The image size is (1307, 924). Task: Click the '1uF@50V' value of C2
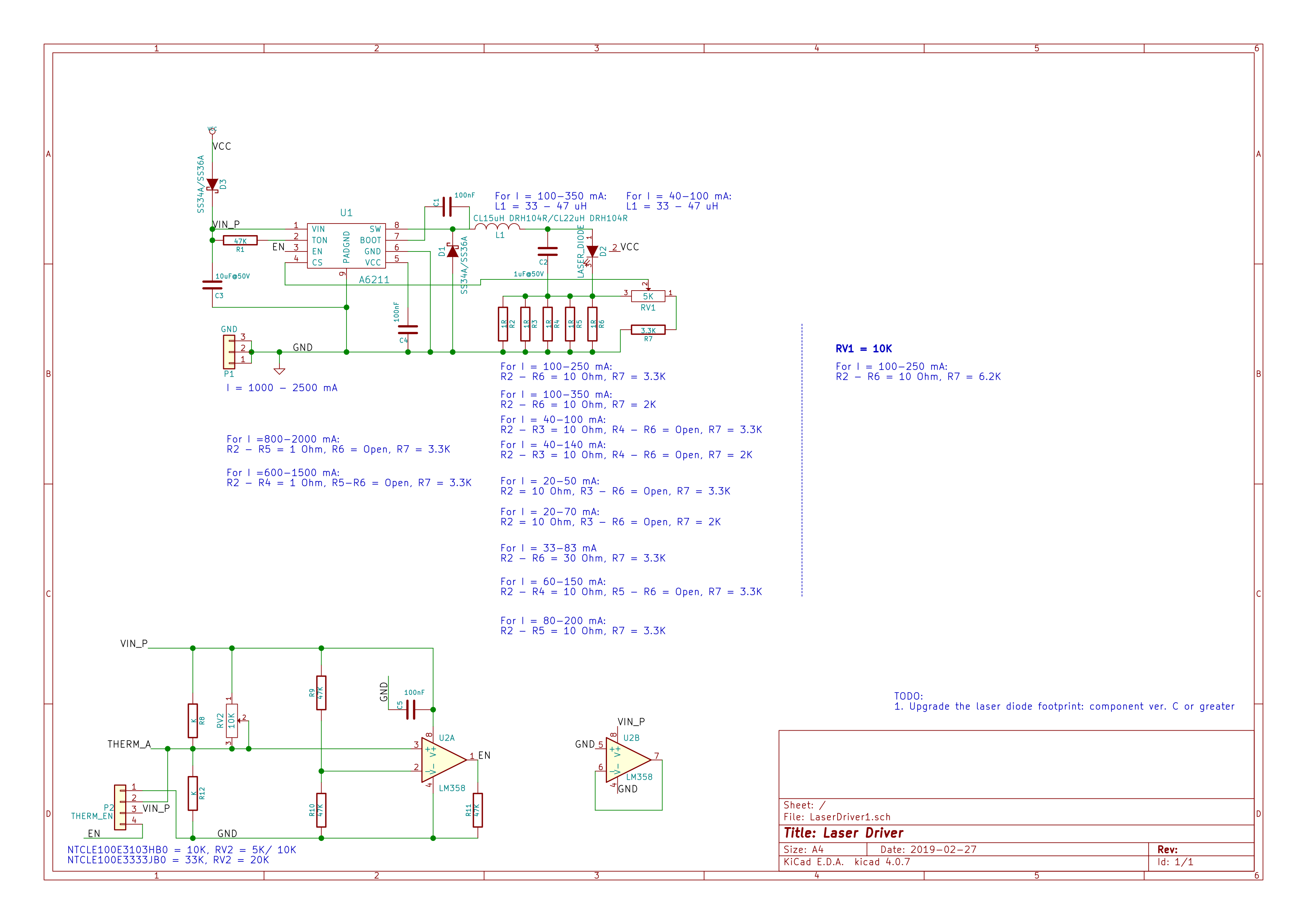click(529, 274)
